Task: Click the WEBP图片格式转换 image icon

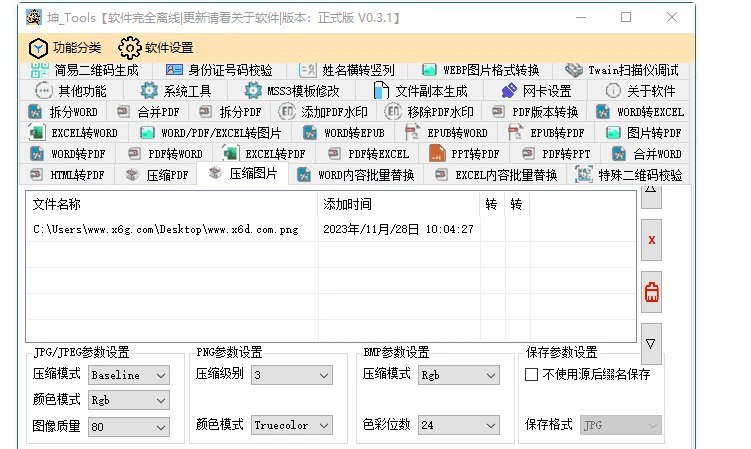Action: (429, 70)
